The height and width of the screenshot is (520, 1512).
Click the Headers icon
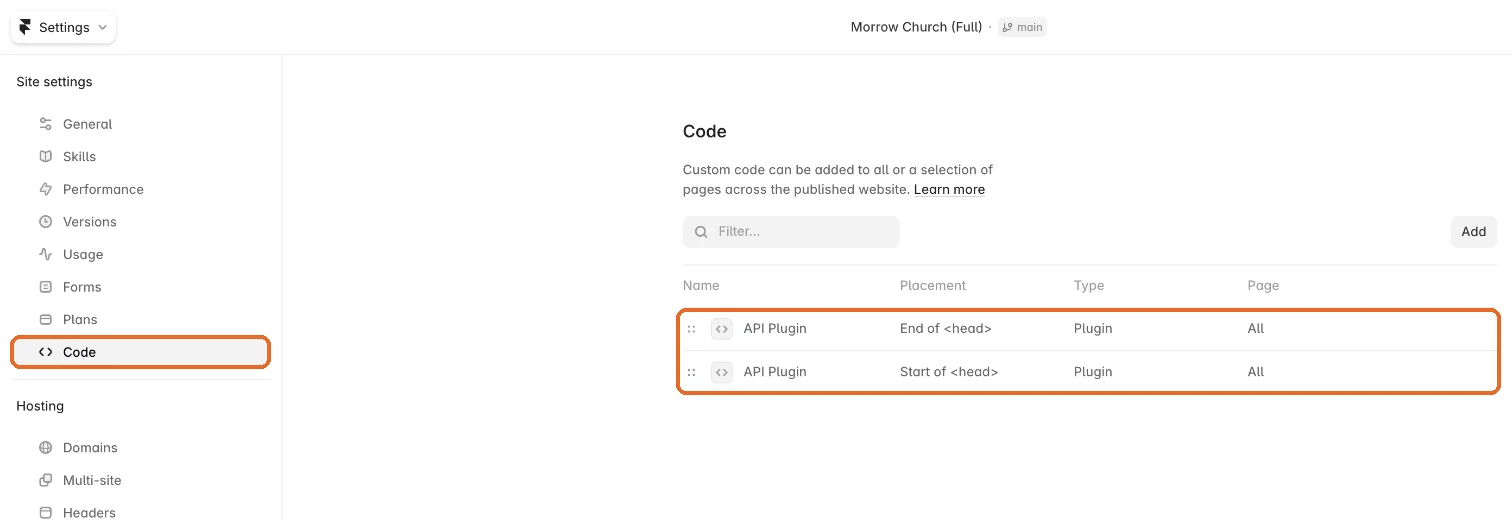click(x=45, y=513)
